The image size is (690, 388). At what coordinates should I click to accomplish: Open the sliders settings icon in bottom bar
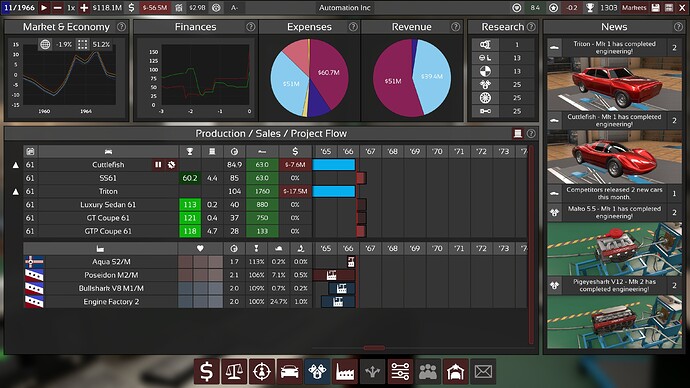(x=400, y=372)
